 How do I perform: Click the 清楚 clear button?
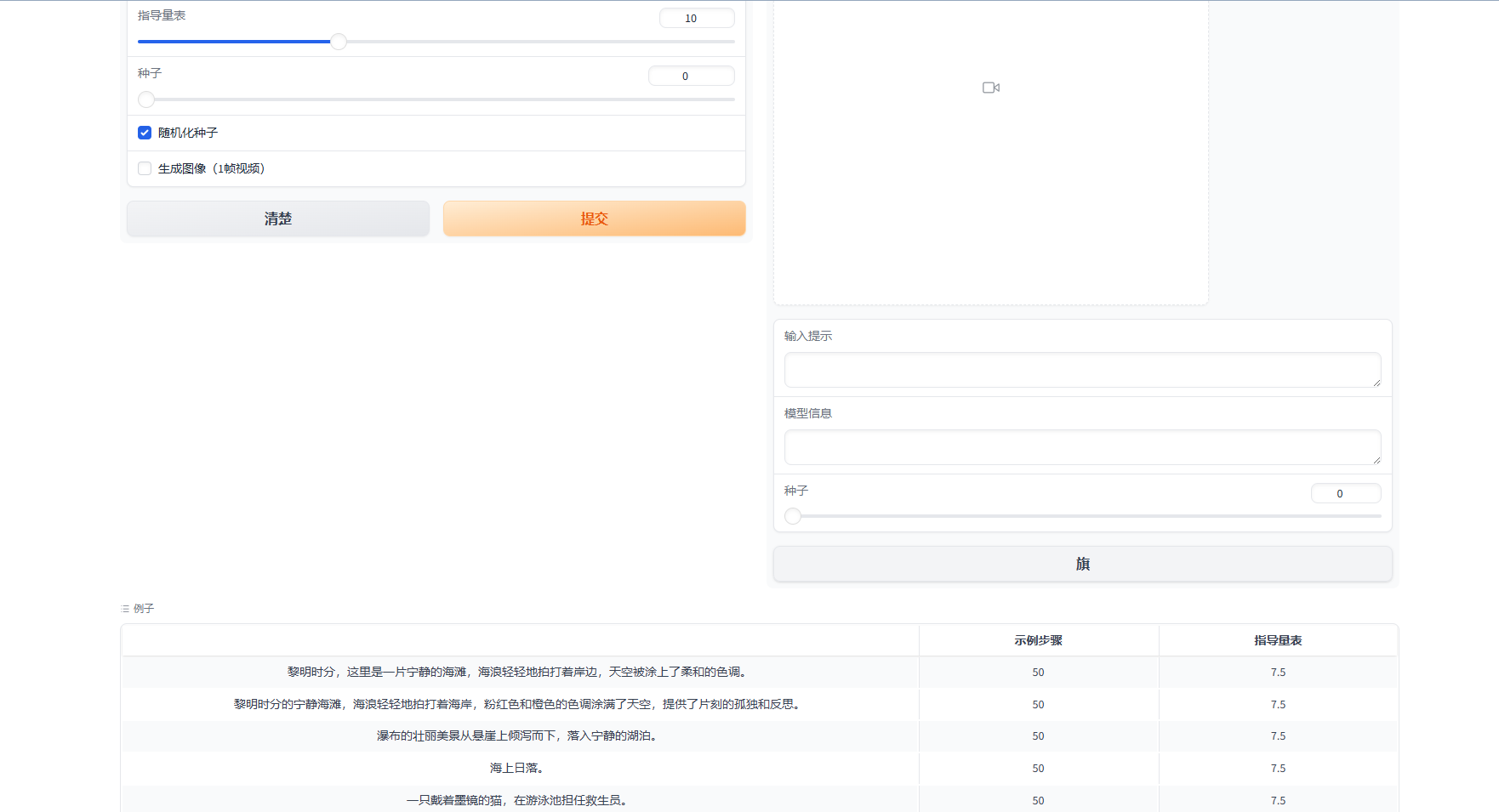click(278, 219)
